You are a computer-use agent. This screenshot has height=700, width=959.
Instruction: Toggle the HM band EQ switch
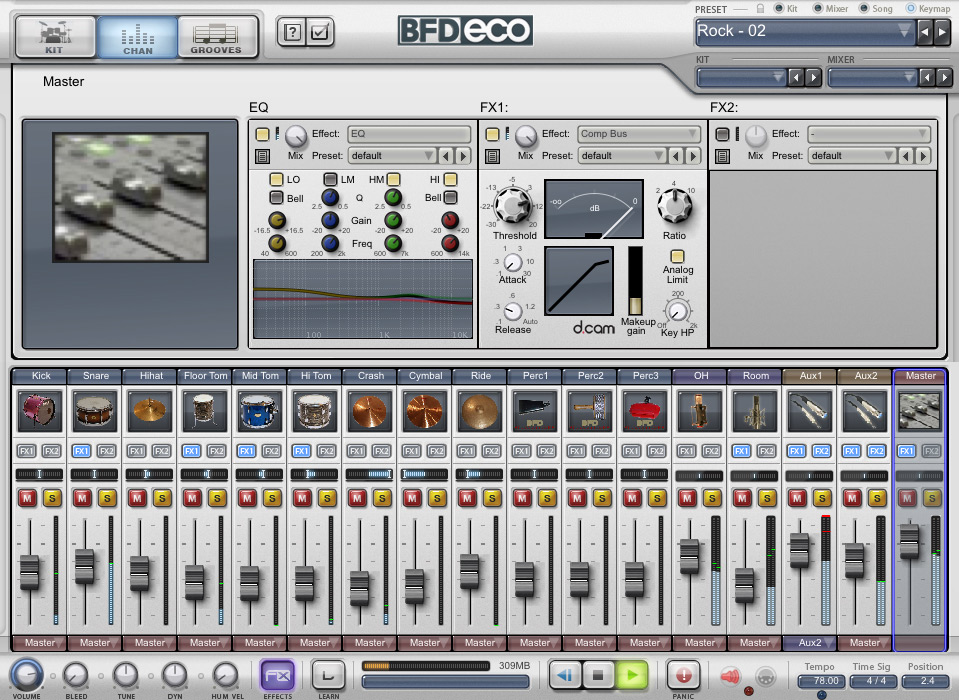pos(393,179)
